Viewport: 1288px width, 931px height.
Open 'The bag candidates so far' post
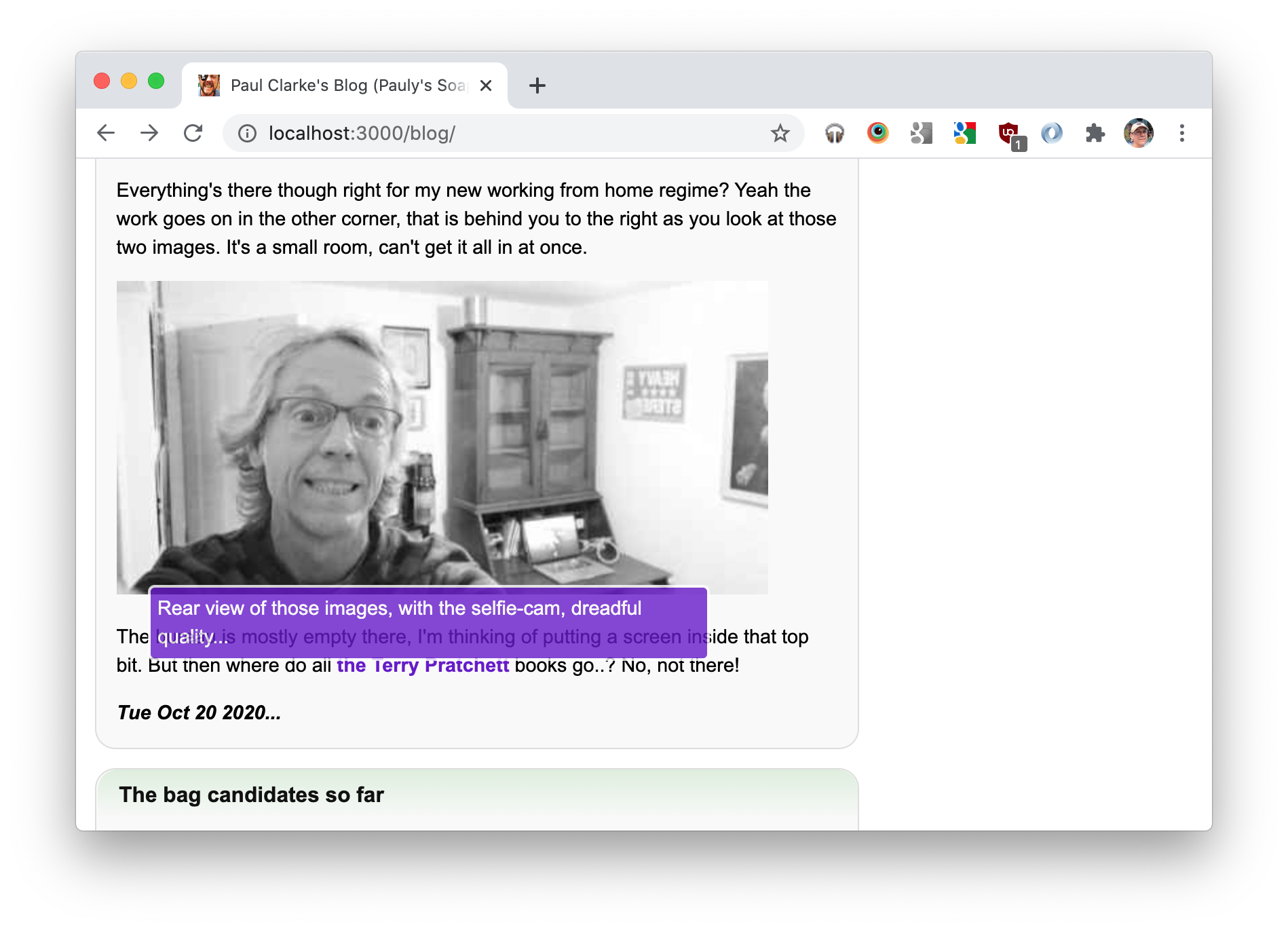tap(251, 795)
